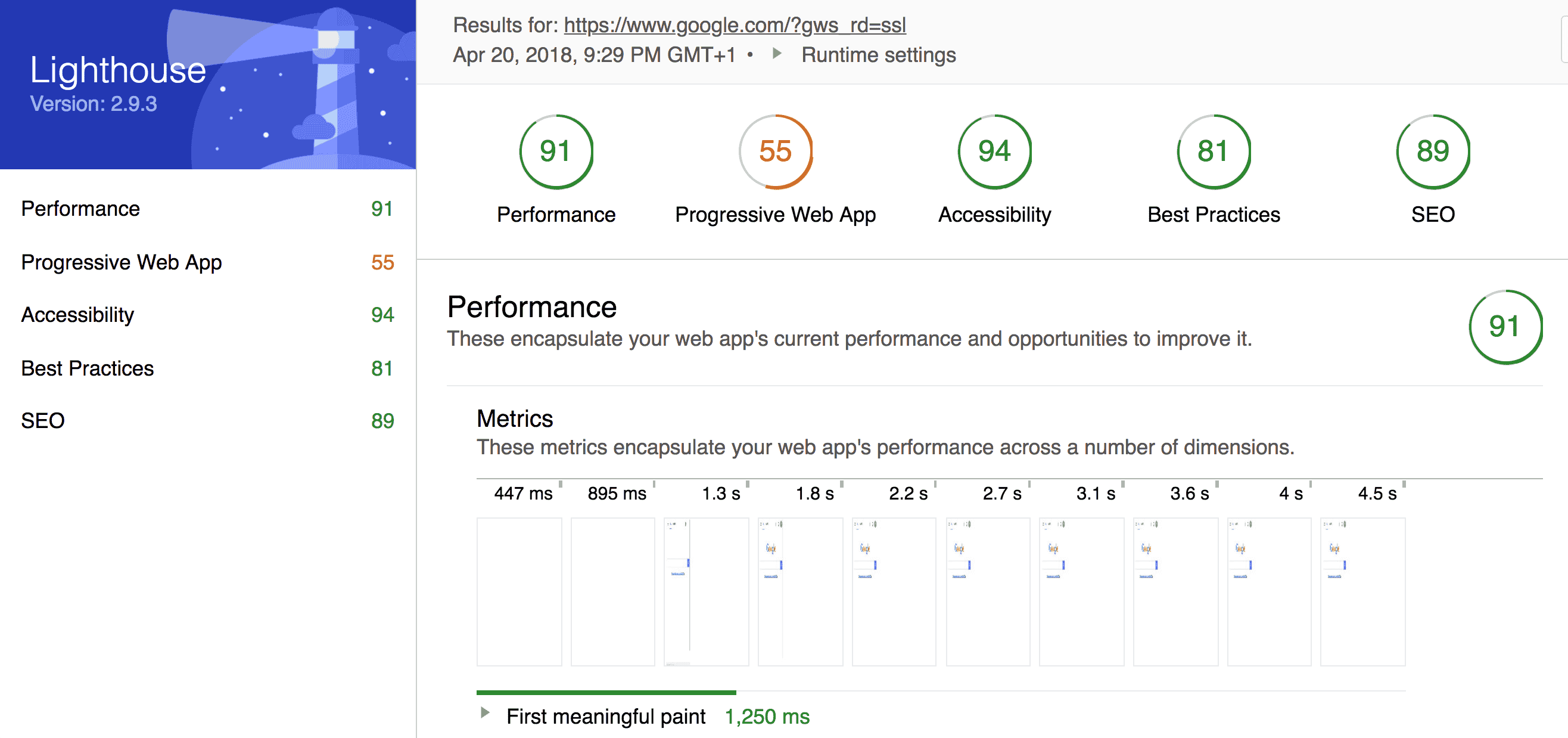This screenshot has height=738, width=1568.
Task: Click the Apr 20, 2018 timestamp text
Action: [x=593, y=55]
